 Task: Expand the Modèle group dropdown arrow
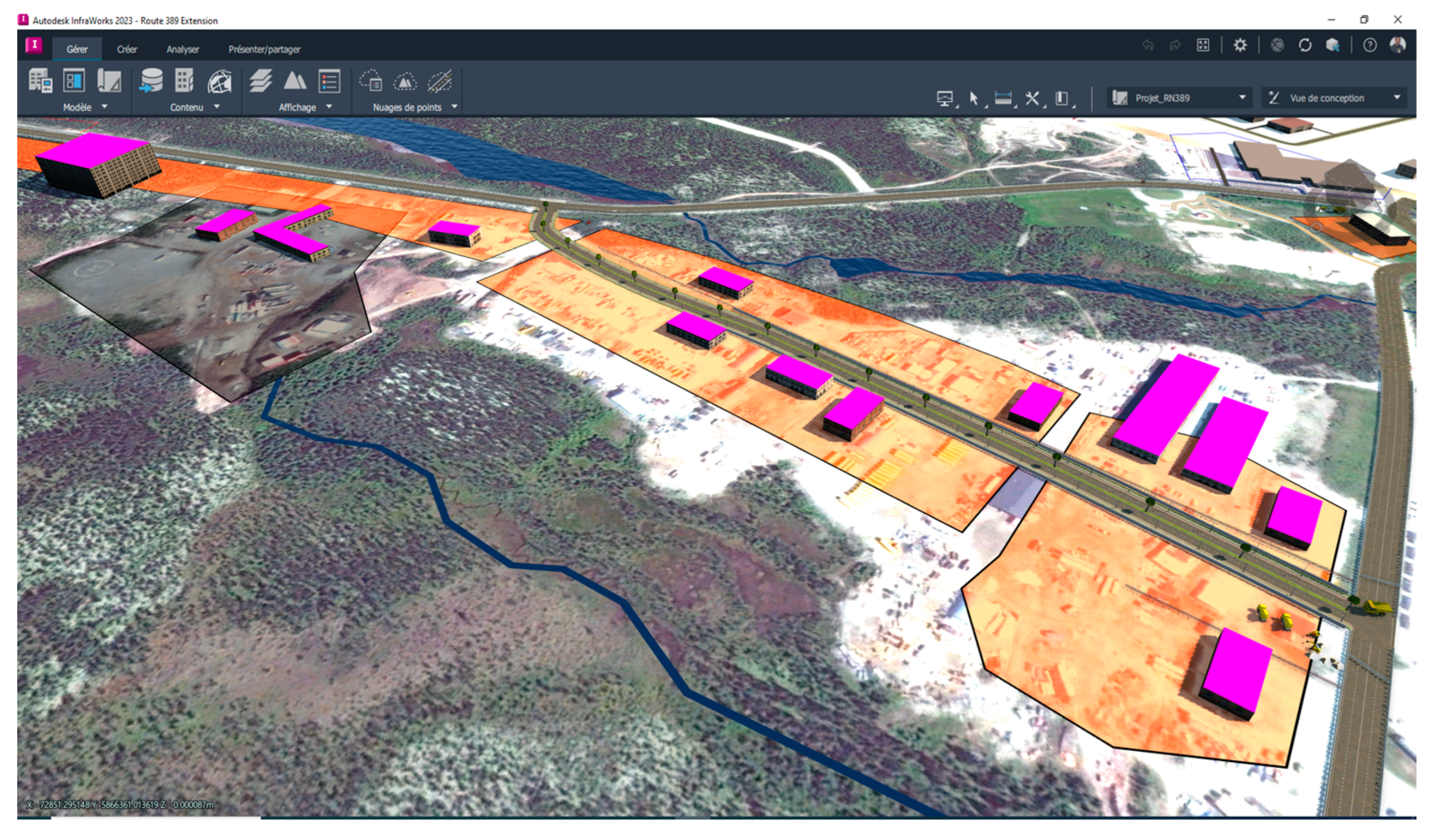coord(104,106)
